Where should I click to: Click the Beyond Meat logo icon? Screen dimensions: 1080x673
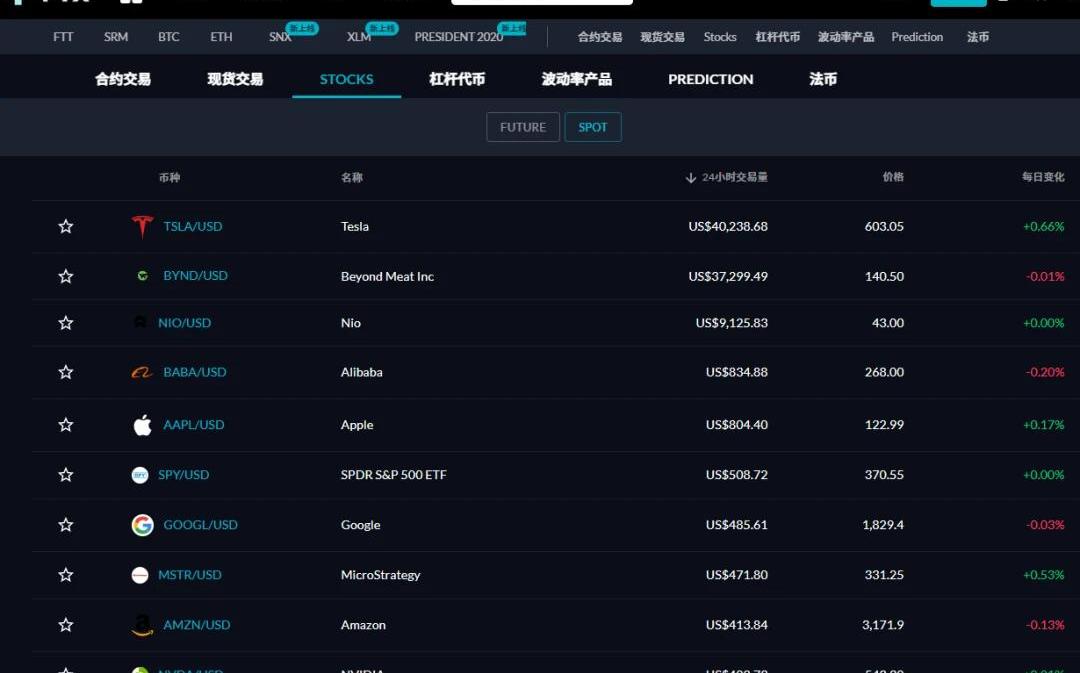(x=143, y=275)
